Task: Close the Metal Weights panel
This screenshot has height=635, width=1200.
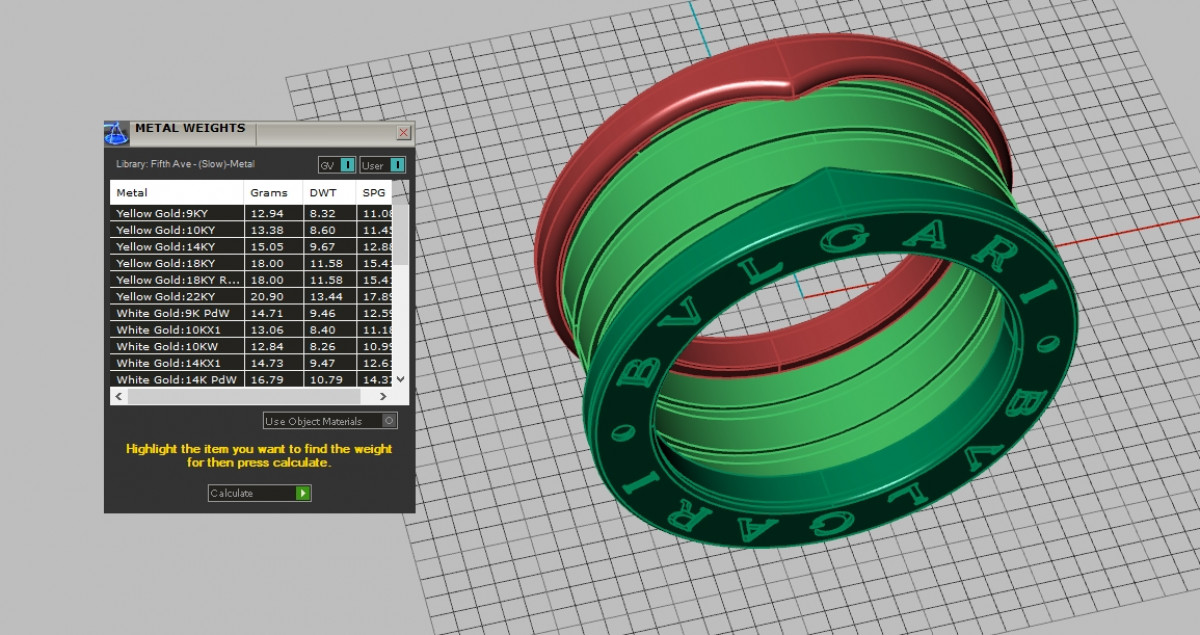Action: click(x=404, y=132)
